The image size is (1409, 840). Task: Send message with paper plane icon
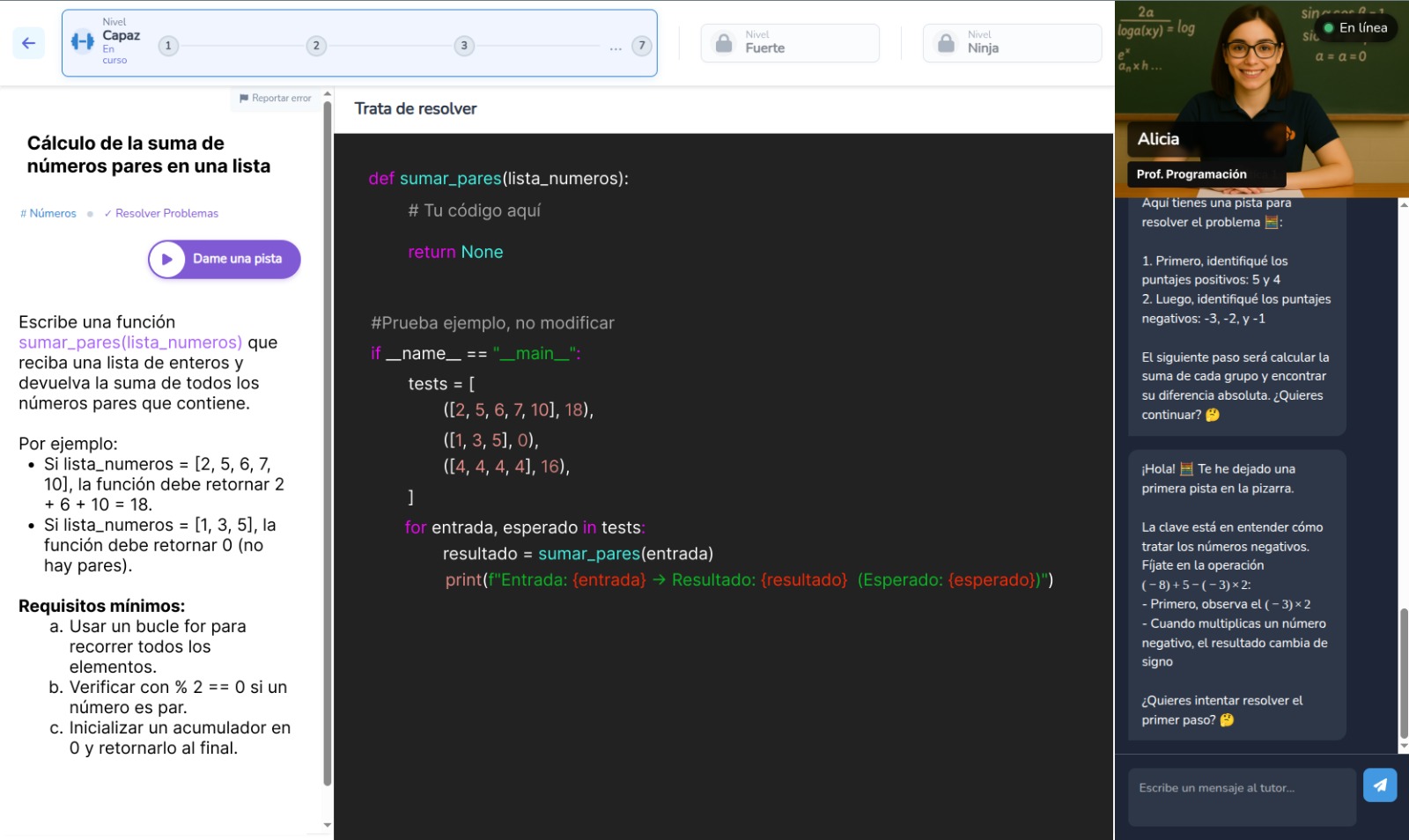[1379, 785]
